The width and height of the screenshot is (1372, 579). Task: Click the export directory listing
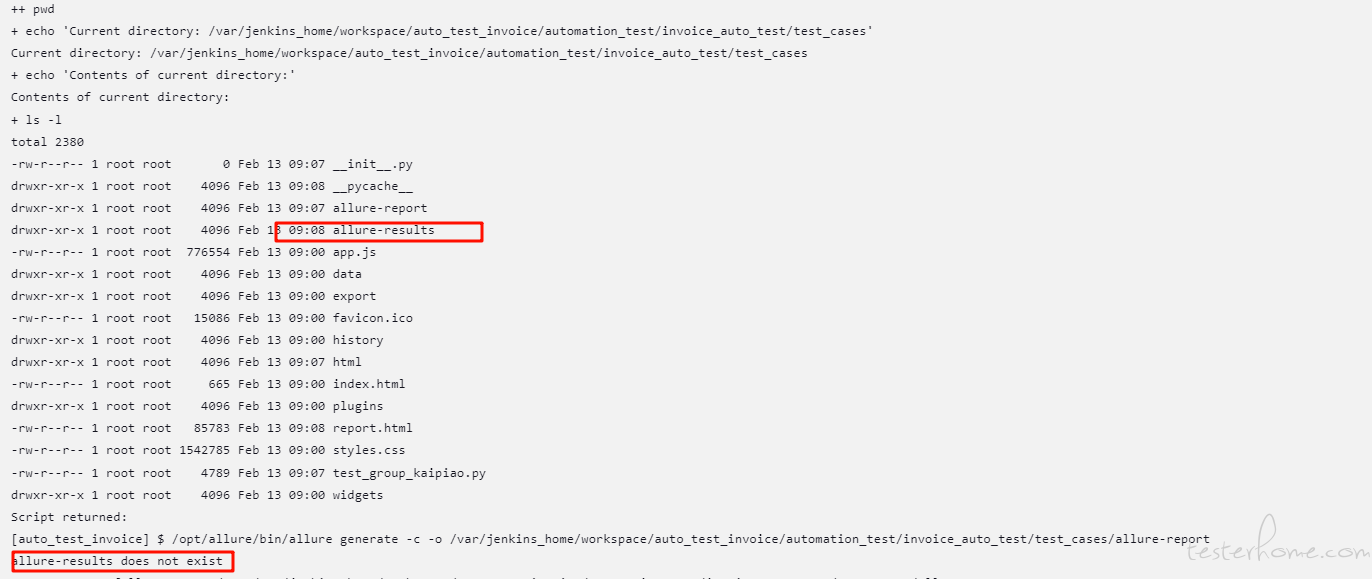[x=194, y=296]
